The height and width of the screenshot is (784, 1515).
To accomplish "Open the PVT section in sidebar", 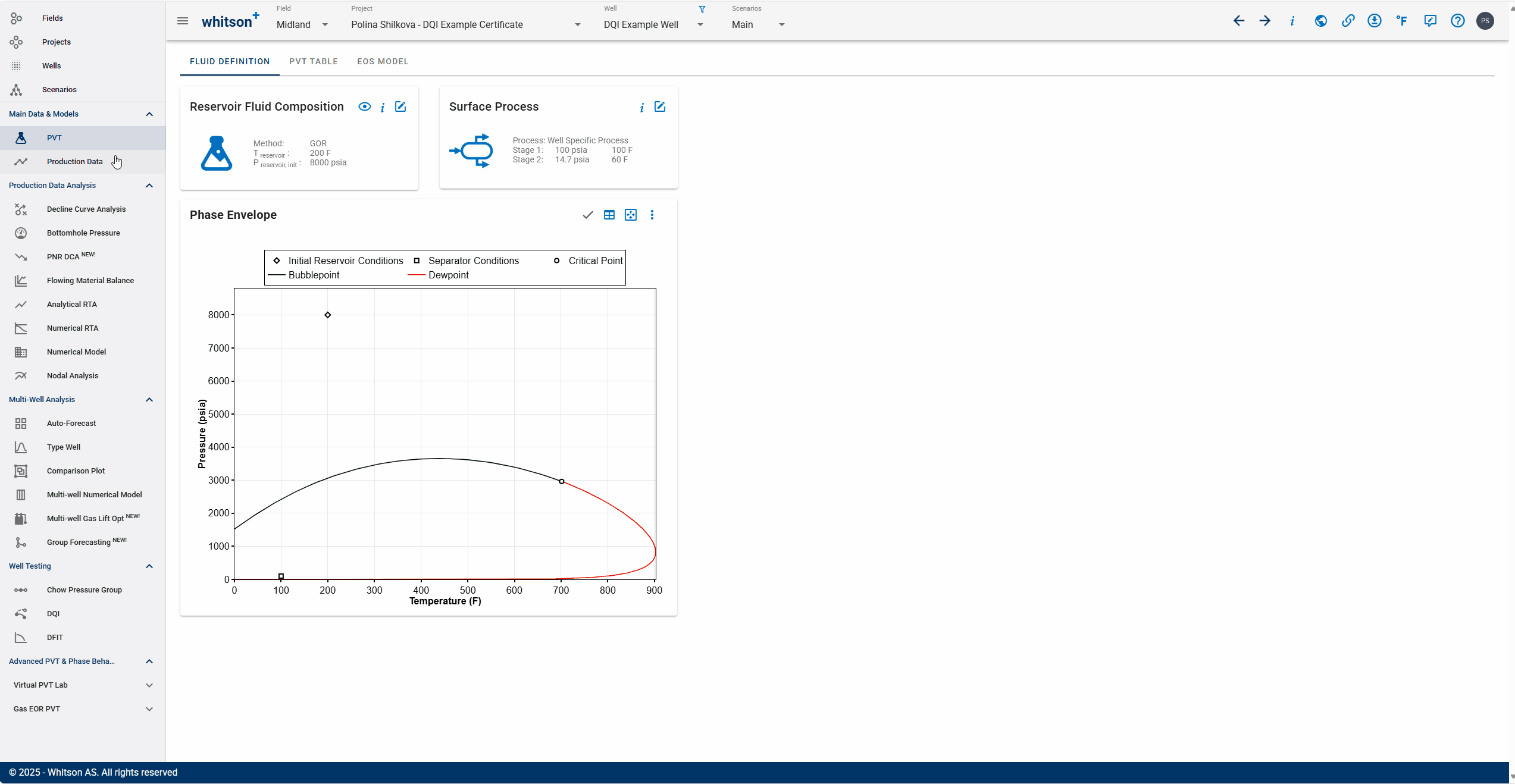I will 54,137.
